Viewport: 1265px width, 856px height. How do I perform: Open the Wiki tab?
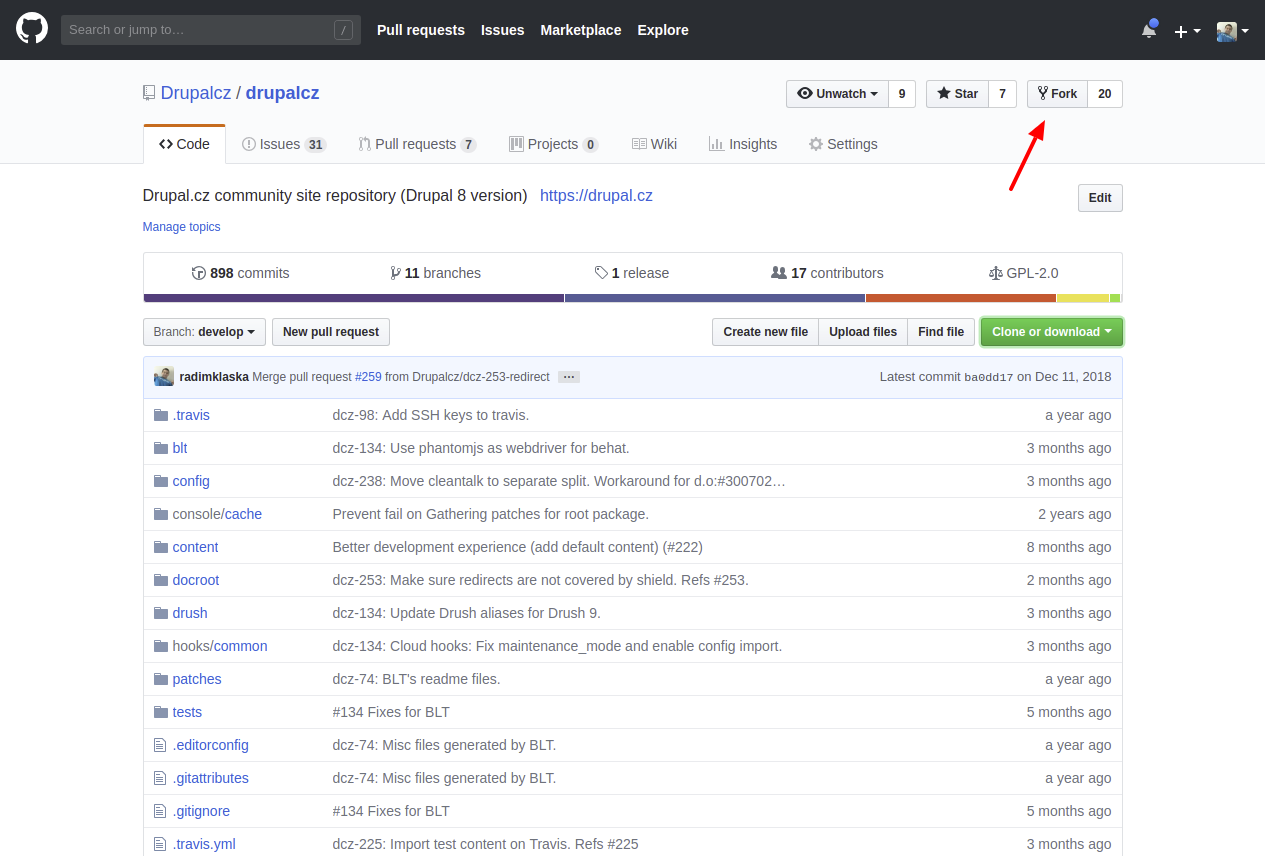tap(654, 144)
